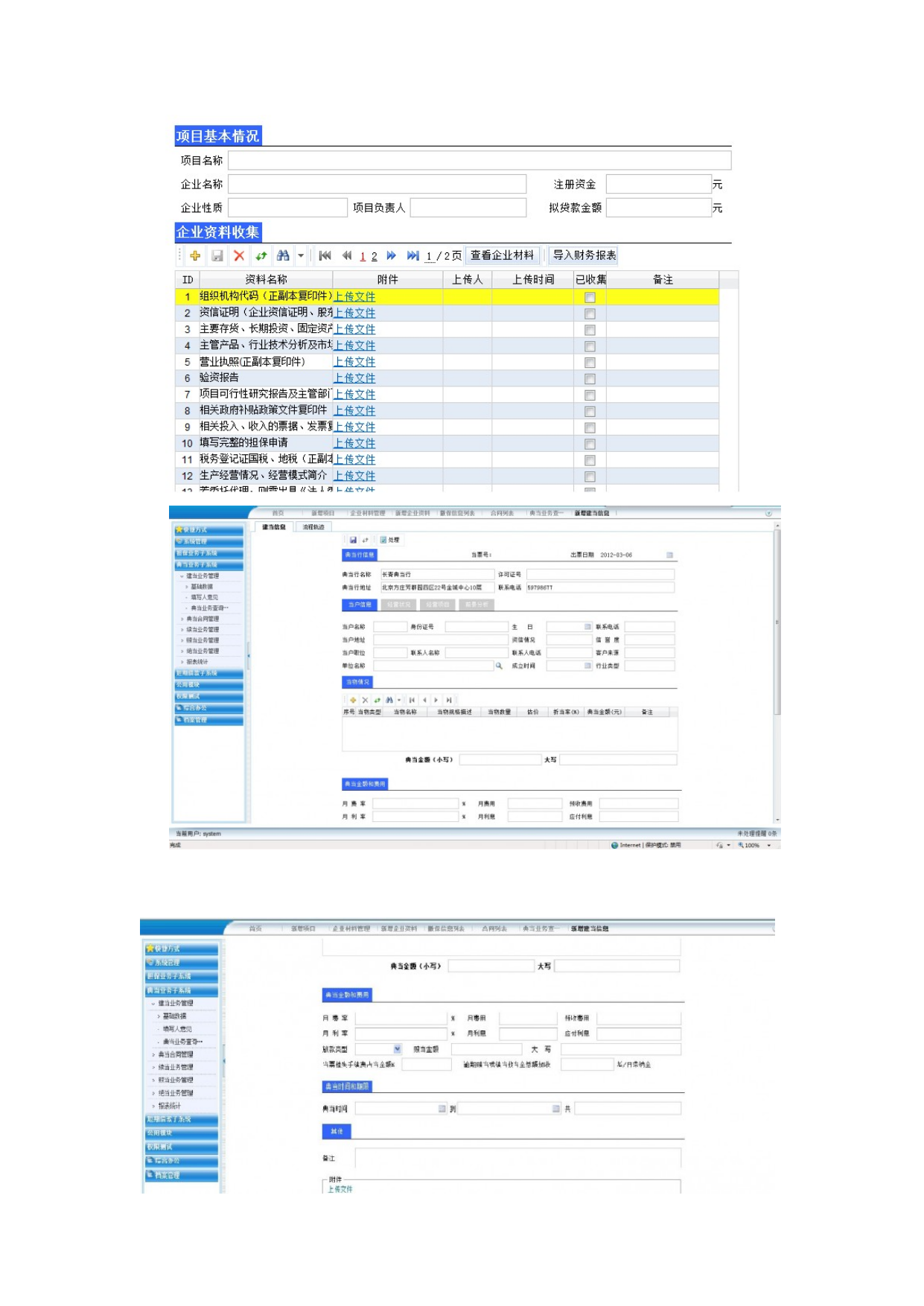Go to next page in 当物情况 grid toolbar

(436, 700)
